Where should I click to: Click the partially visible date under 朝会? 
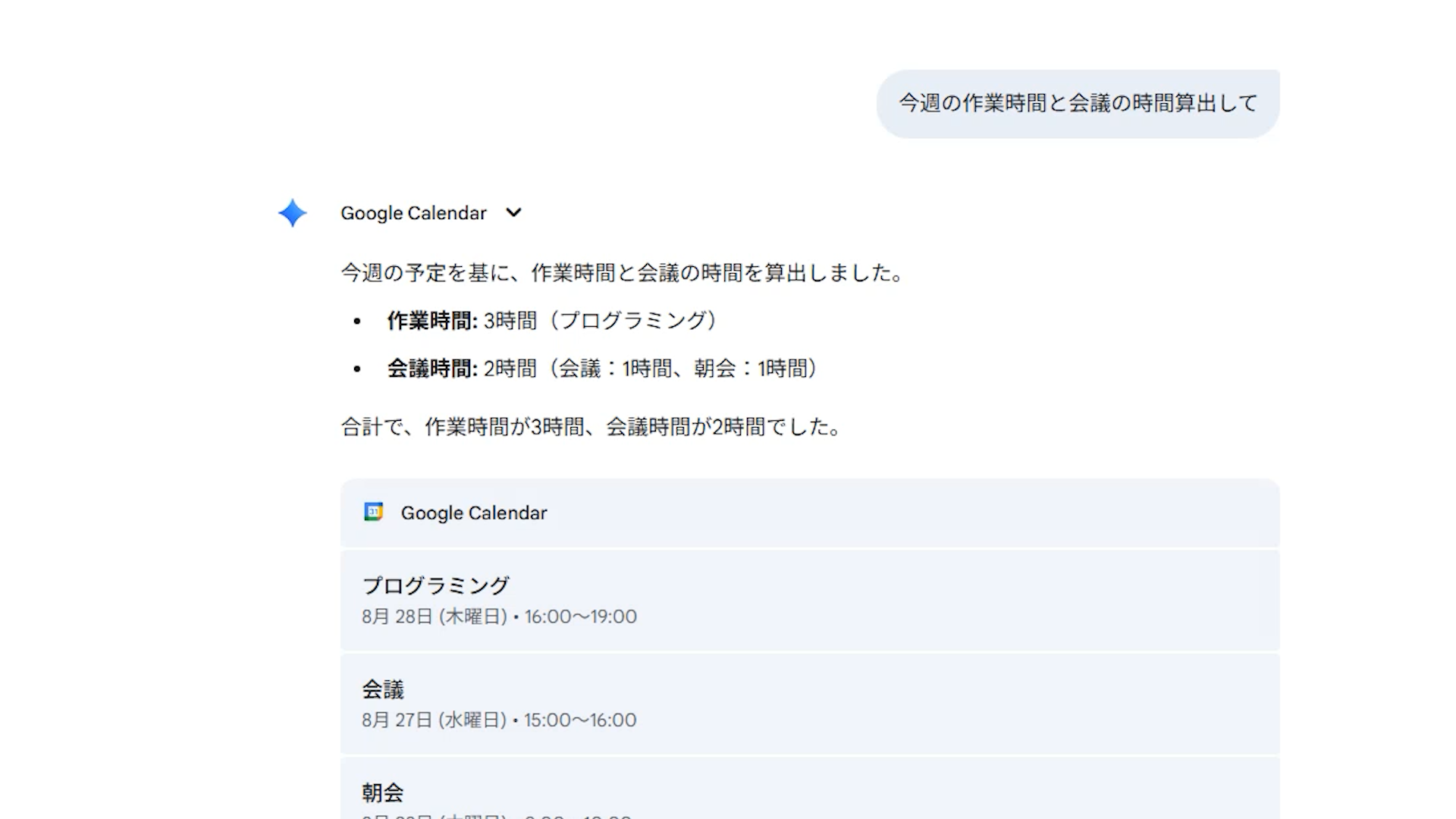click(x=497, y=816)
